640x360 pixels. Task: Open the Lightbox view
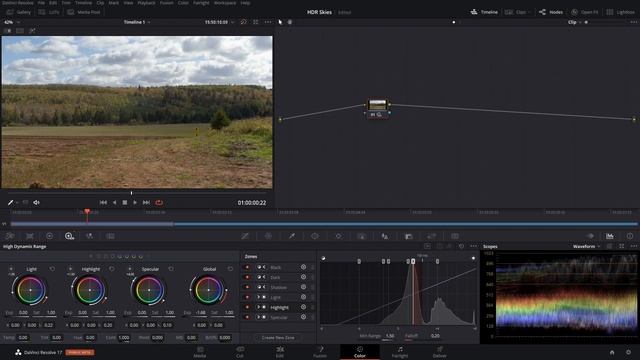click(621, 12)
